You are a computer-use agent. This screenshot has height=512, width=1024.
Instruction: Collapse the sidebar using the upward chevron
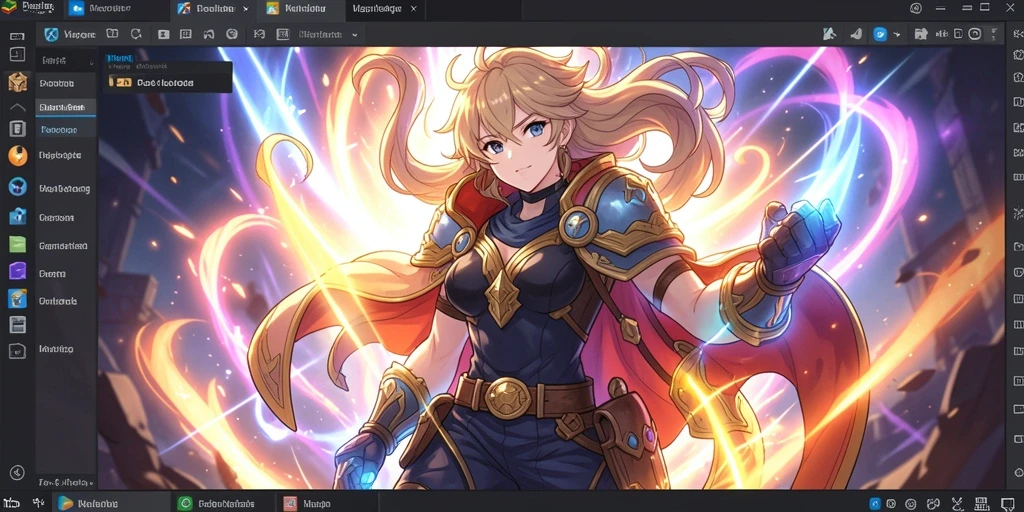(x=18, y=107)
